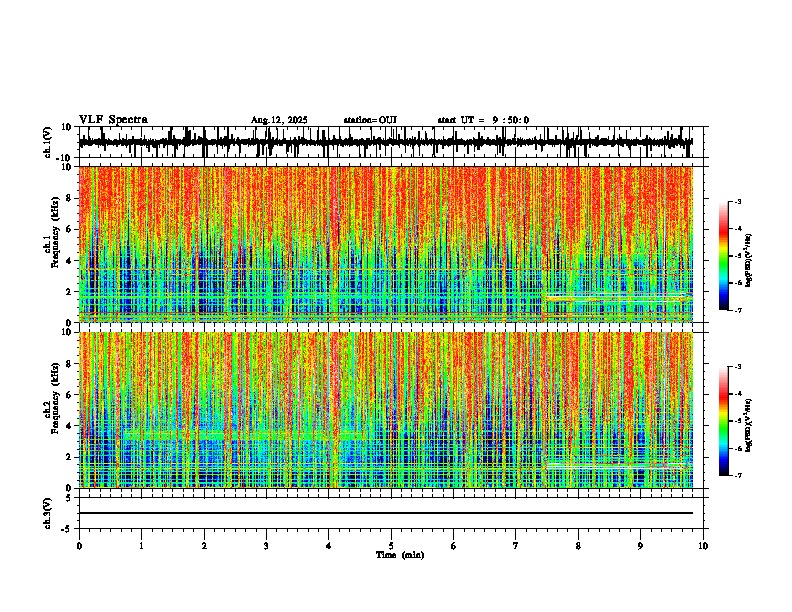Click the 4 kHz tick label of the ch.1 spectrogram
Screen dimensions: 792x612
click(70, 261)
